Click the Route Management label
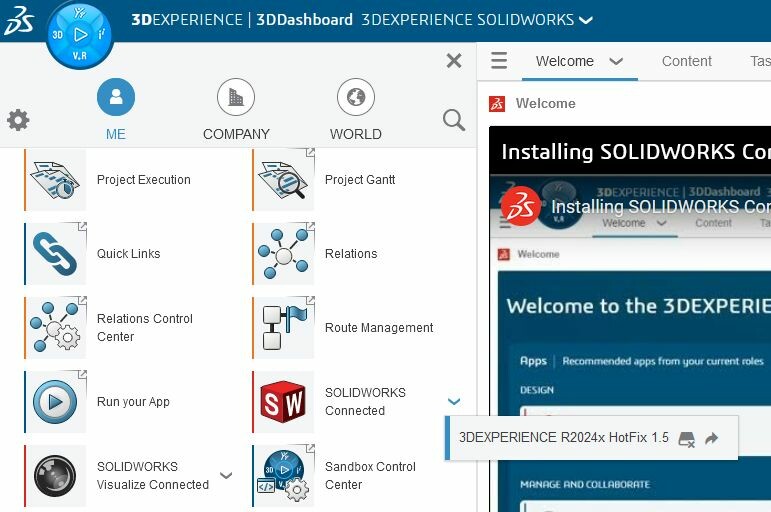 click(x=379, y=328)
